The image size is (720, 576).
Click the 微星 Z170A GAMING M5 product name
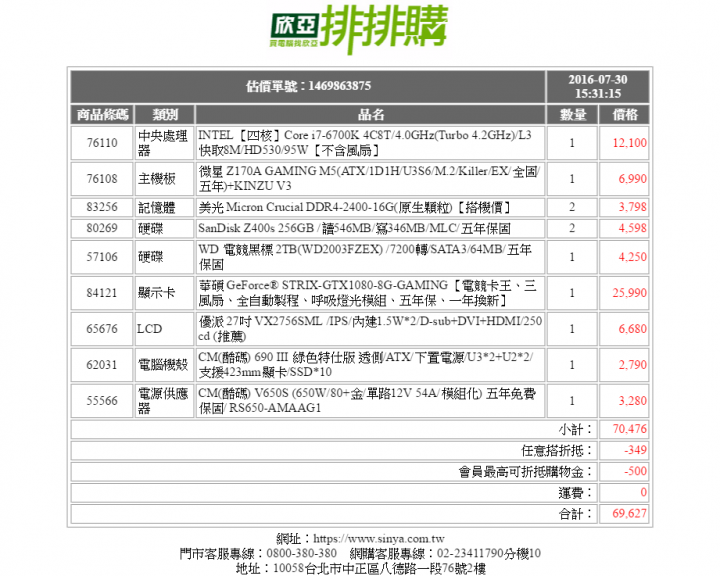click(x=370, y=179)
